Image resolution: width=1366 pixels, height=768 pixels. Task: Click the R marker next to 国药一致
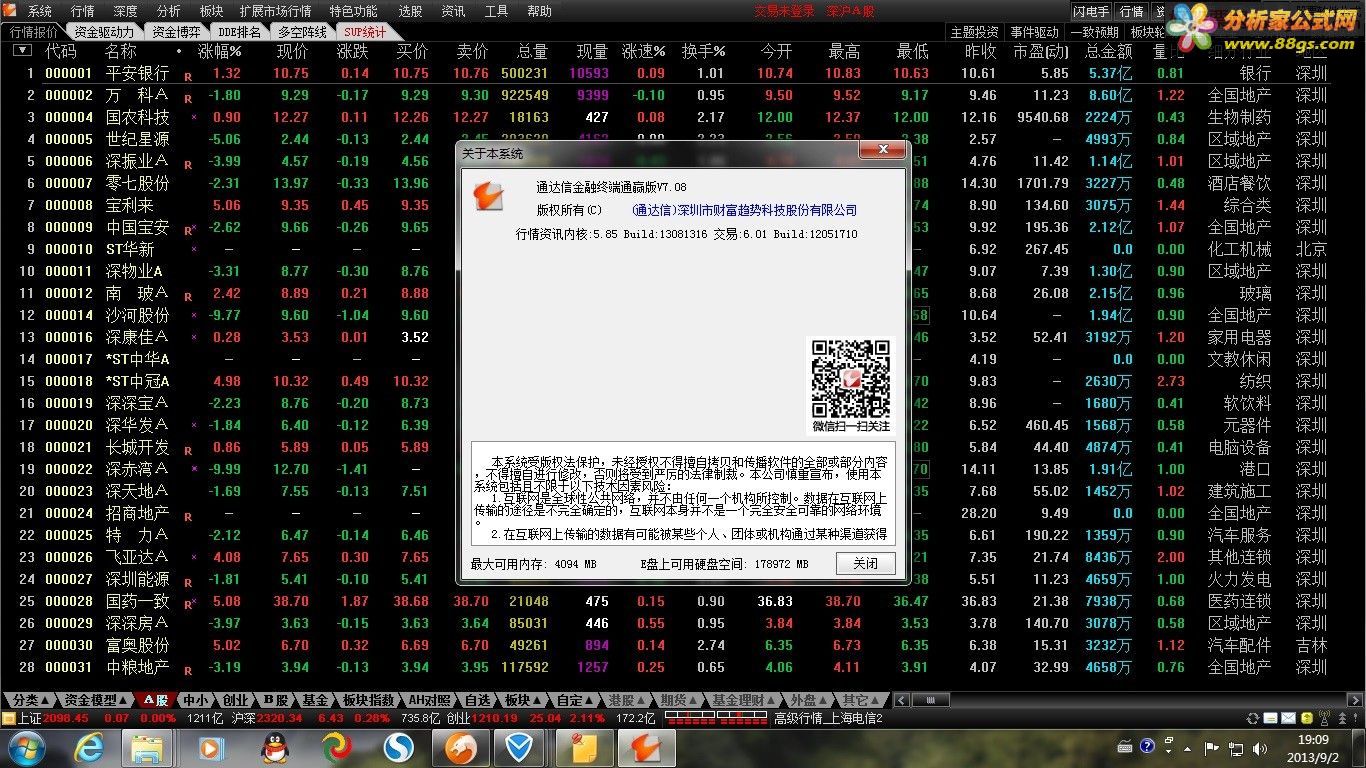point(189,604)
